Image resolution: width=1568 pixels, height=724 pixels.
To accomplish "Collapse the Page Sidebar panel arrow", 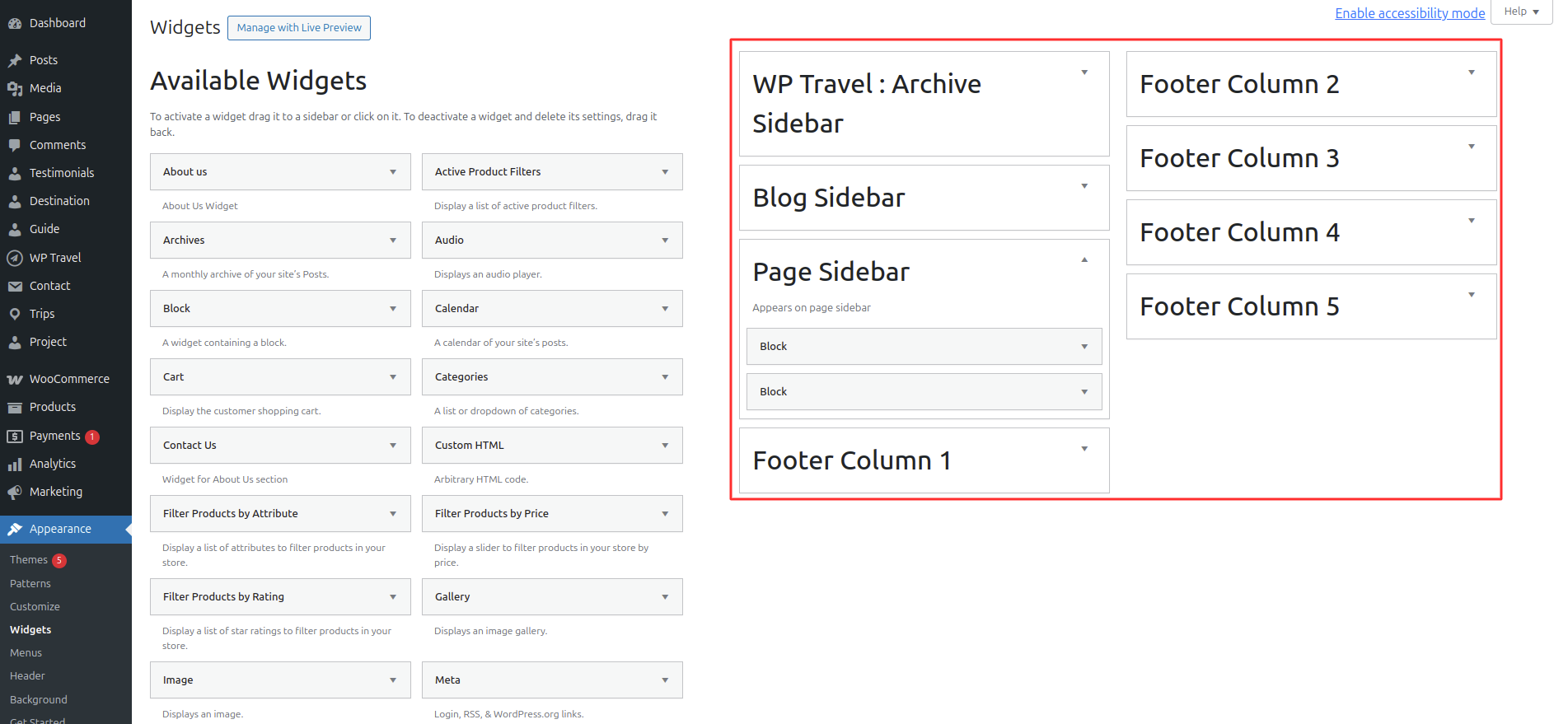I will click(x=1084, y=260).
